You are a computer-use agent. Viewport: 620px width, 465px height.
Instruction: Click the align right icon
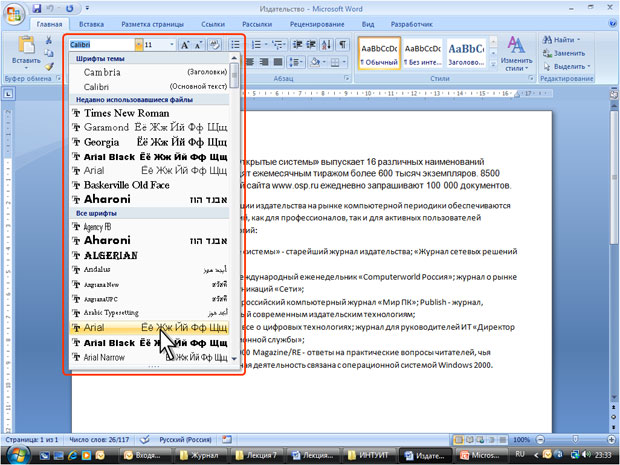264,62
